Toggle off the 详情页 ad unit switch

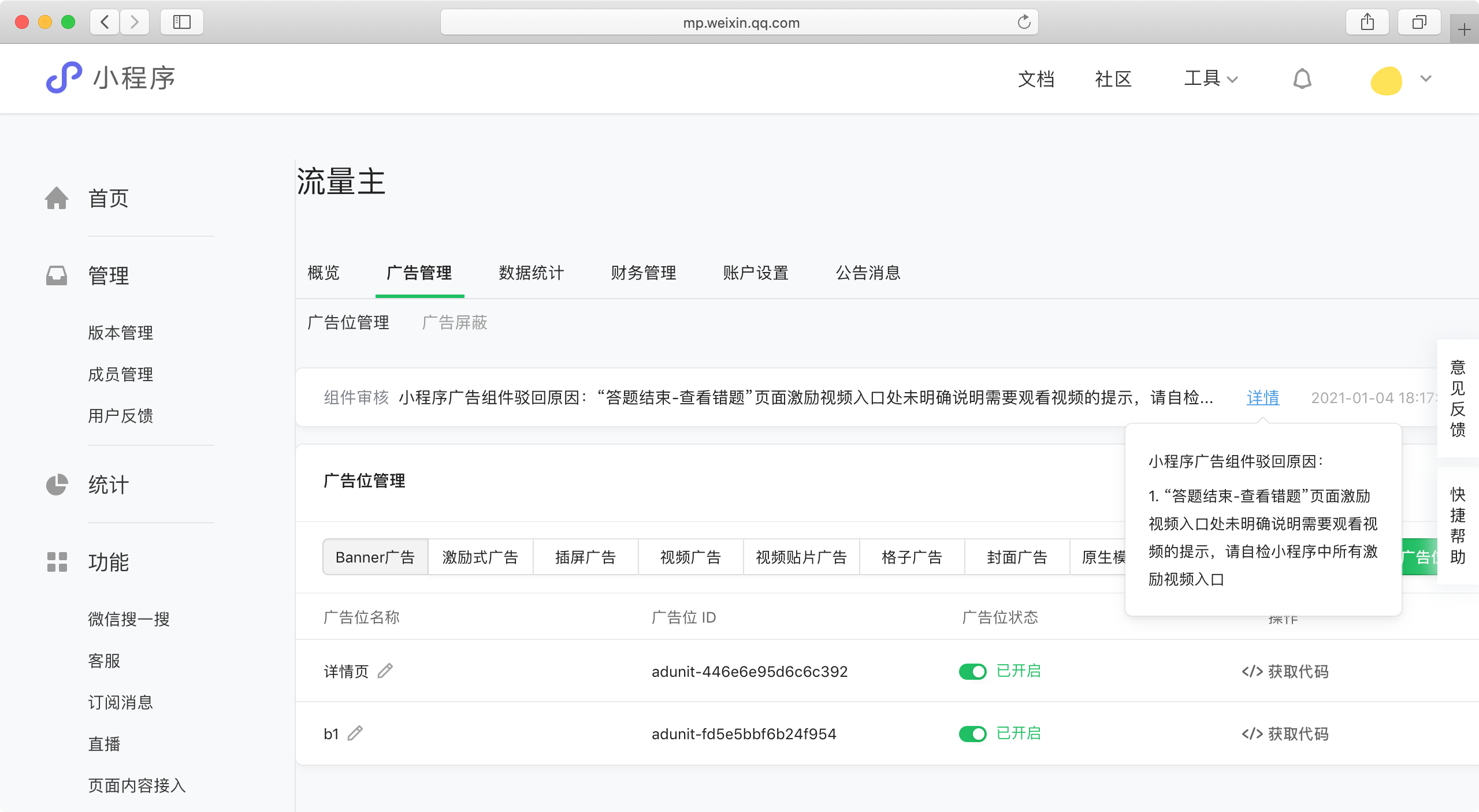973,672
